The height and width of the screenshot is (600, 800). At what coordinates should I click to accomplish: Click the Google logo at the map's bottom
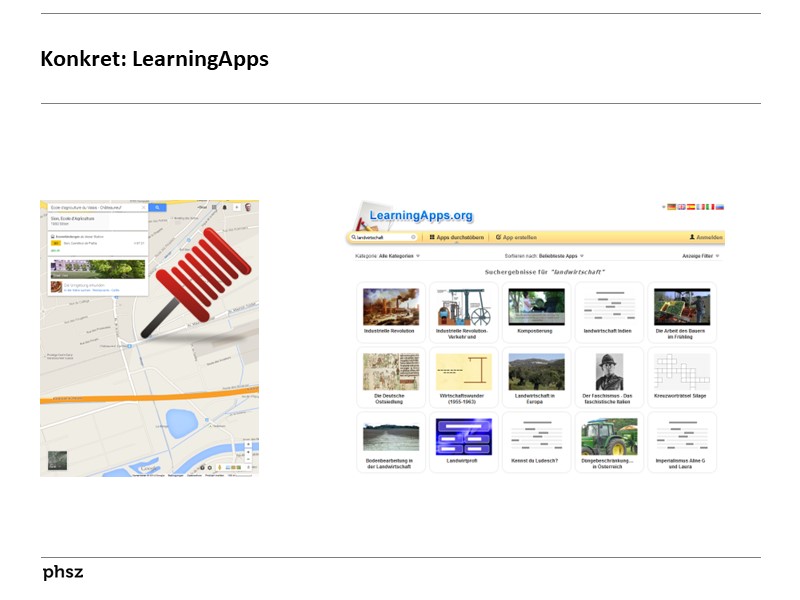[149, 466]
